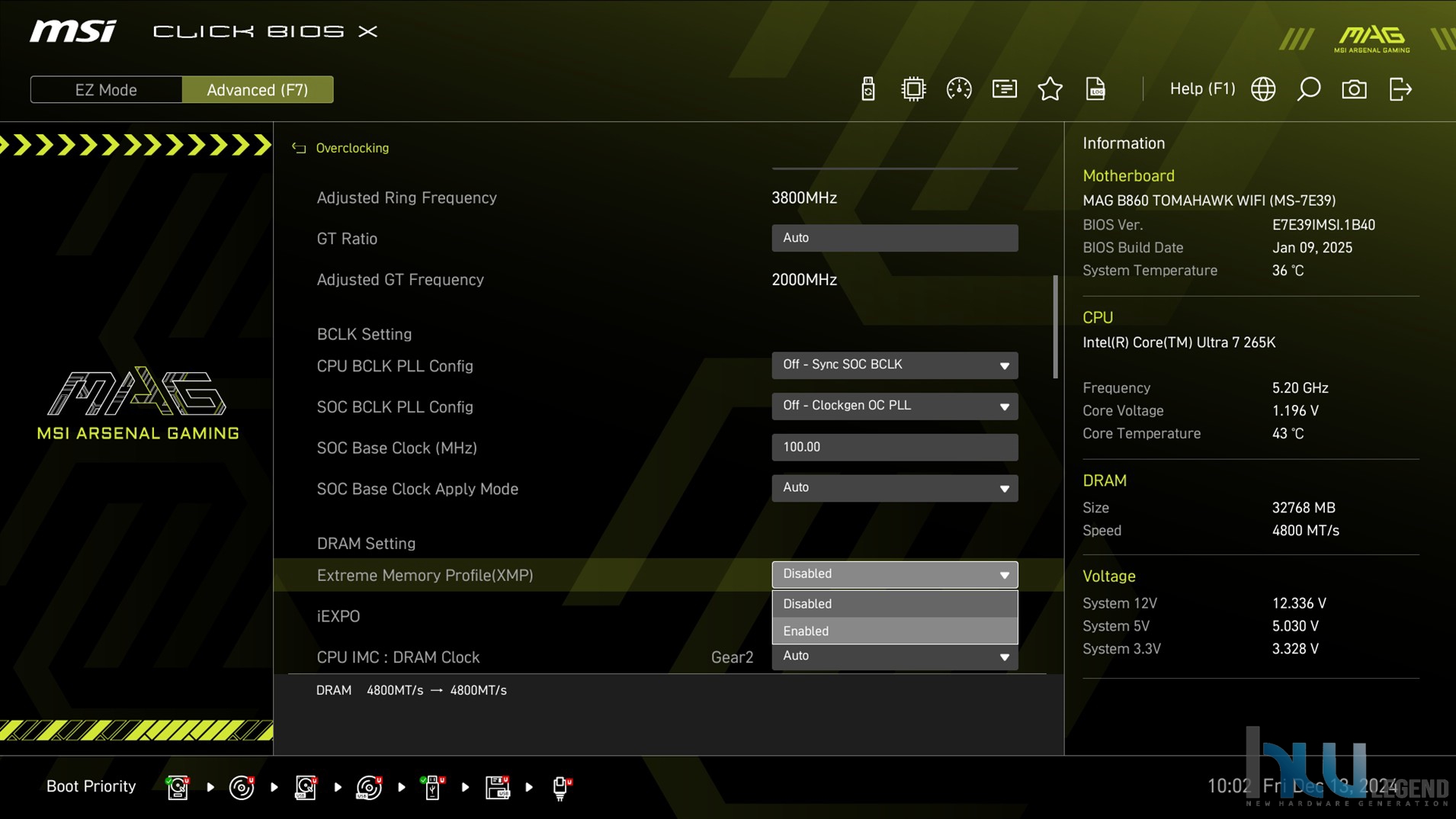
Task: Switch to EZ Mode
Action: [106, 90]
